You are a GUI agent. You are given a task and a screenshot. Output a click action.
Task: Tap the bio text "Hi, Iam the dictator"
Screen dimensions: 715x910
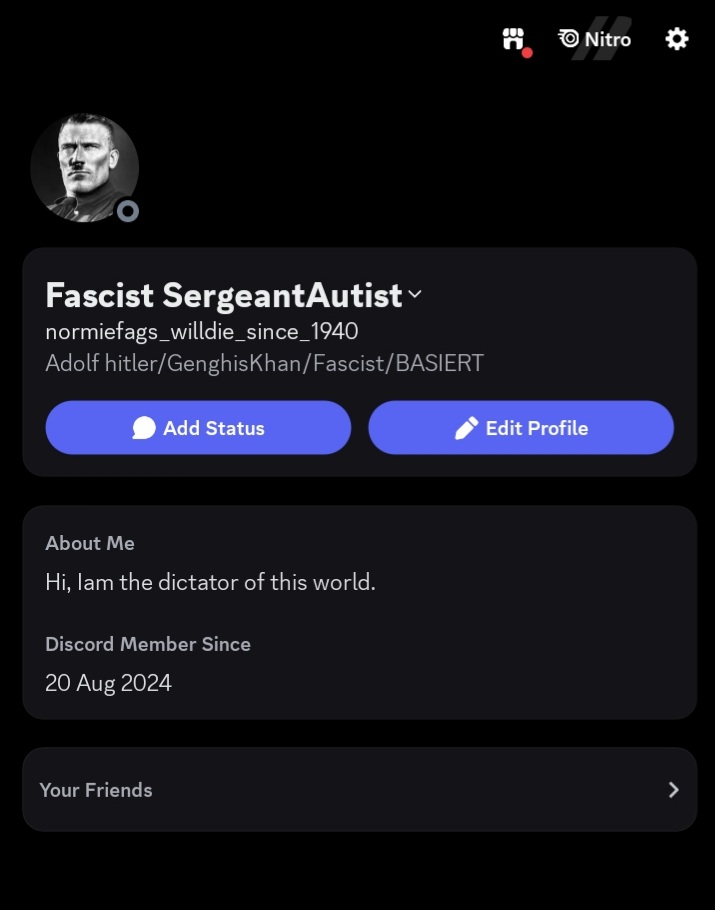[210, 581]
